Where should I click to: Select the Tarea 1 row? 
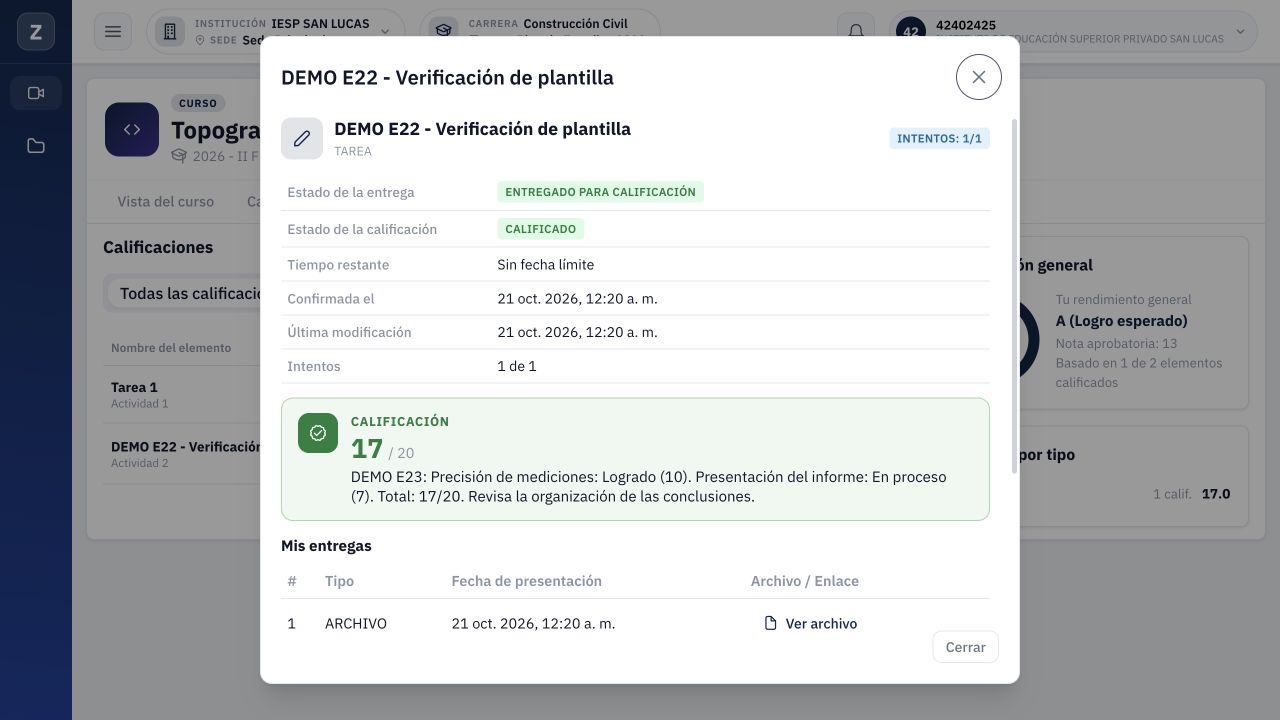[x=184, y=394]
